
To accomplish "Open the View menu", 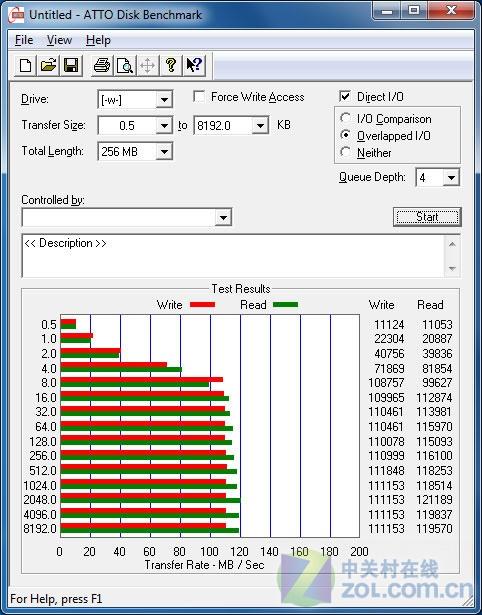I will tap(59, 40).
